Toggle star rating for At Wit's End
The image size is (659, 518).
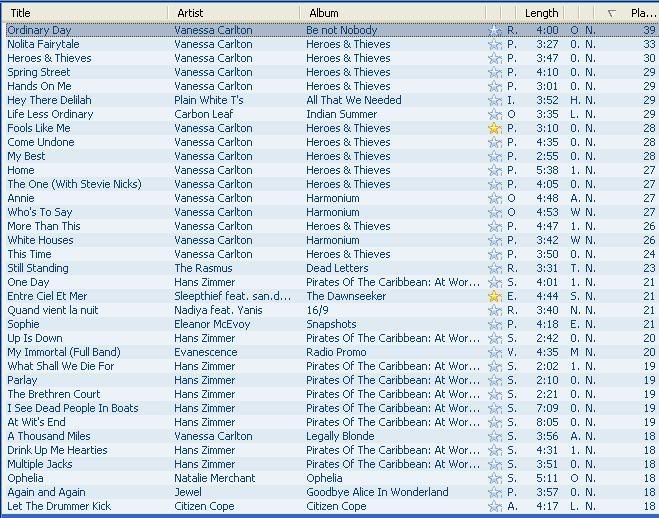pos(495,423)
